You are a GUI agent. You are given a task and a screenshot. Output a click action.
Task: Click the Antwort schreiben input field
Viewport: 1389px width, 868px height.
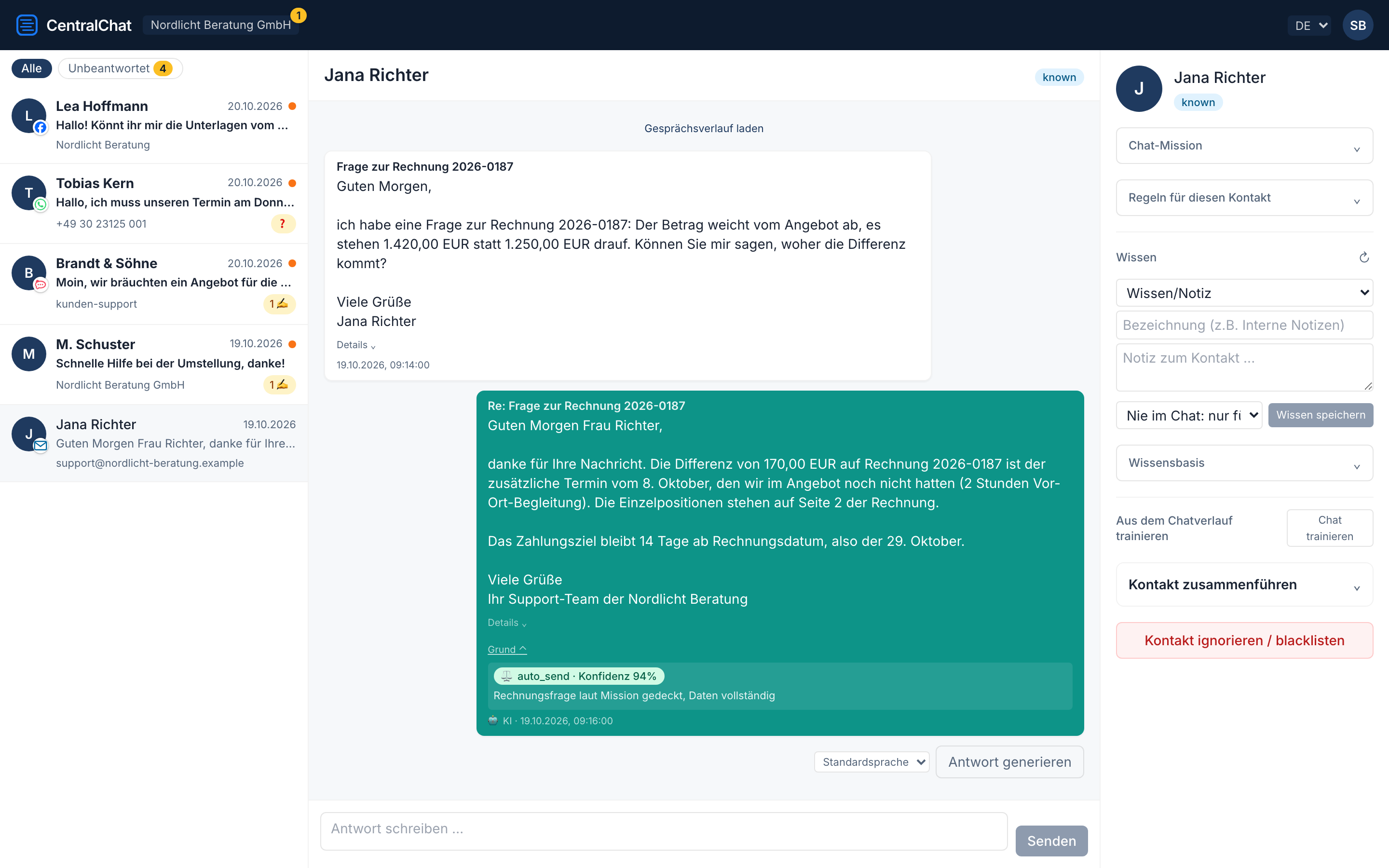point(664,831)
